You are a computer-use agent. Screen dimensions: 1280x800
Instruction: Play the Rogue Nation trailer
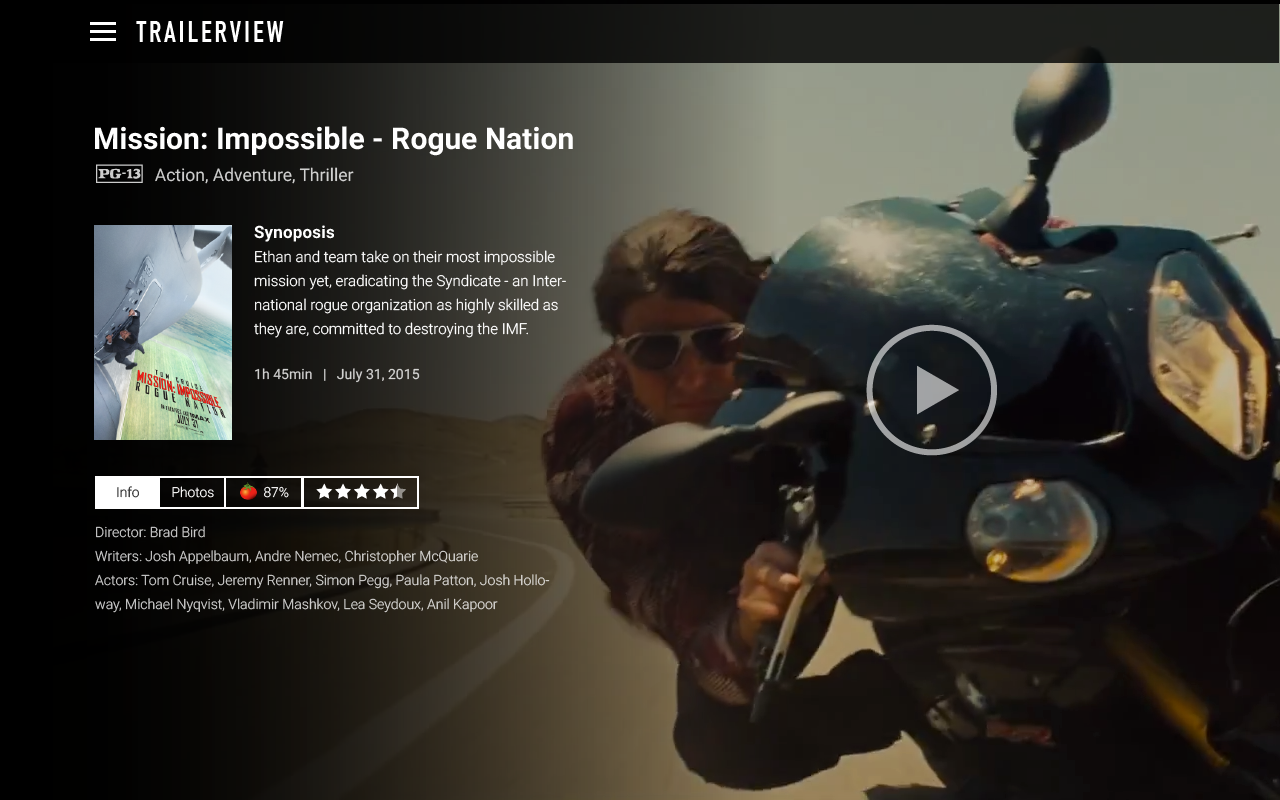(932, 390)
